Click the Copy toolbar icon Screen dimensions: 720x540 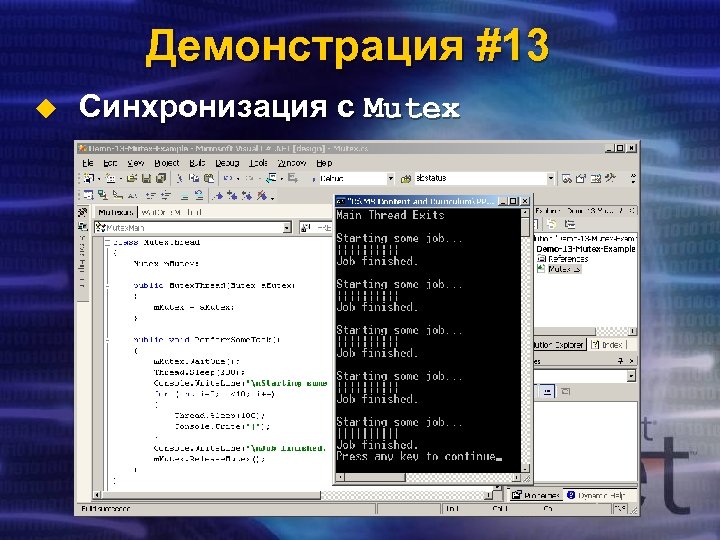pyautogui.click(x=194, y=178)
